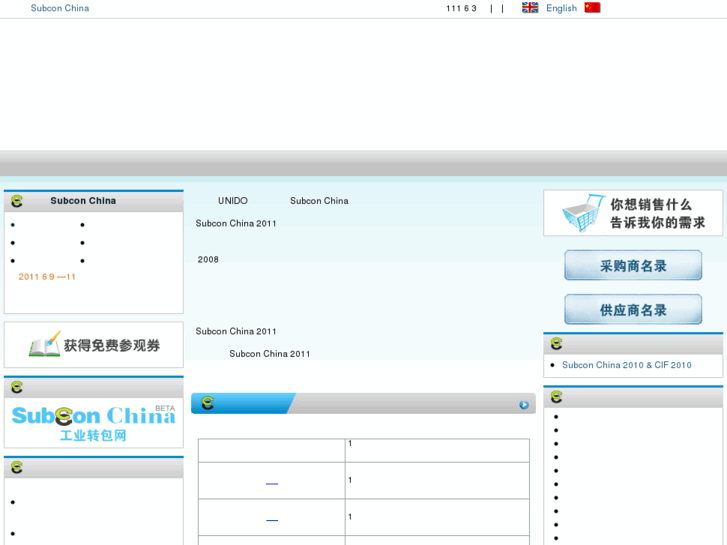Switch language via the English link

coord(561,8)
